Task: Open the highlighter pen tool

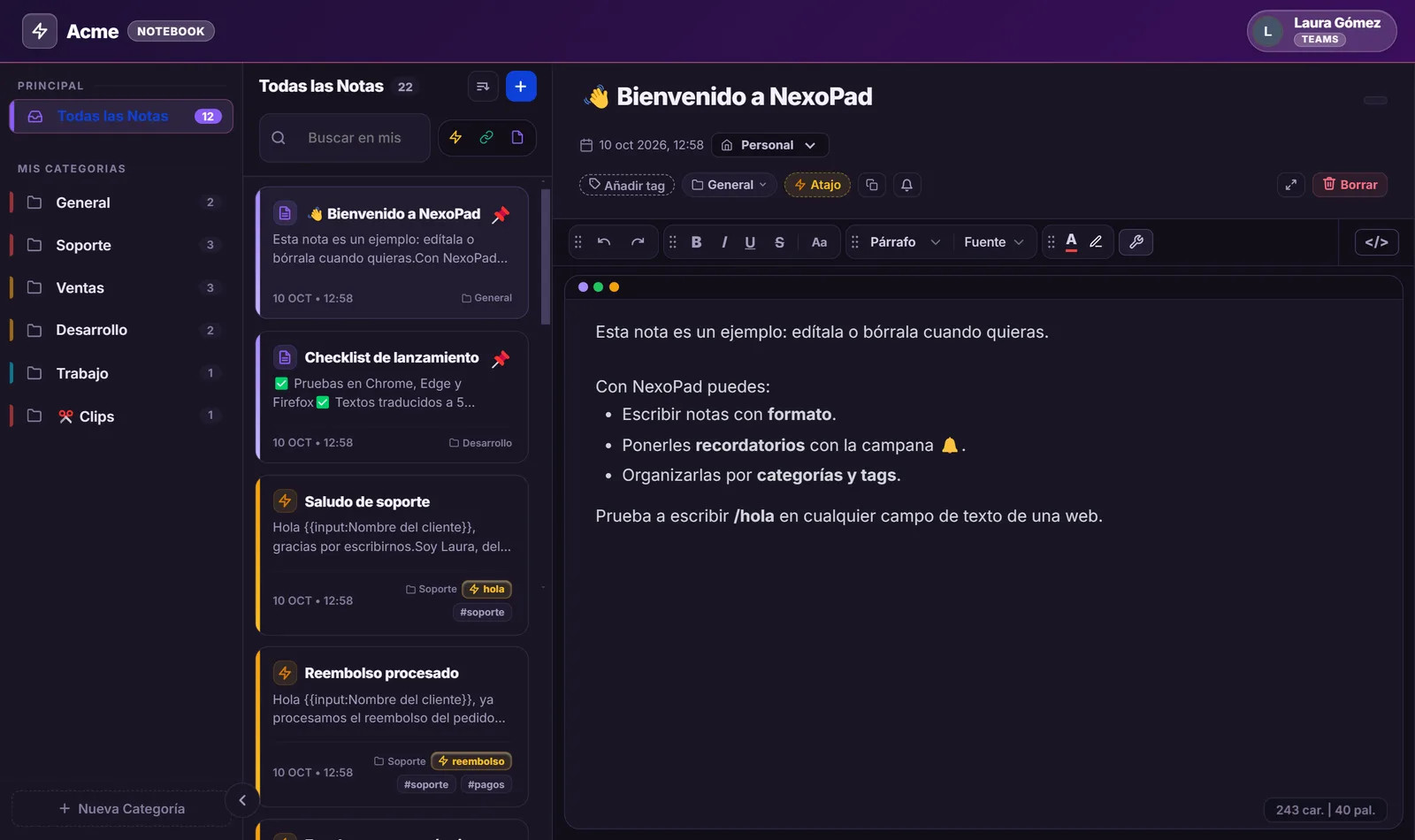Action: (x=1096, y=241)
